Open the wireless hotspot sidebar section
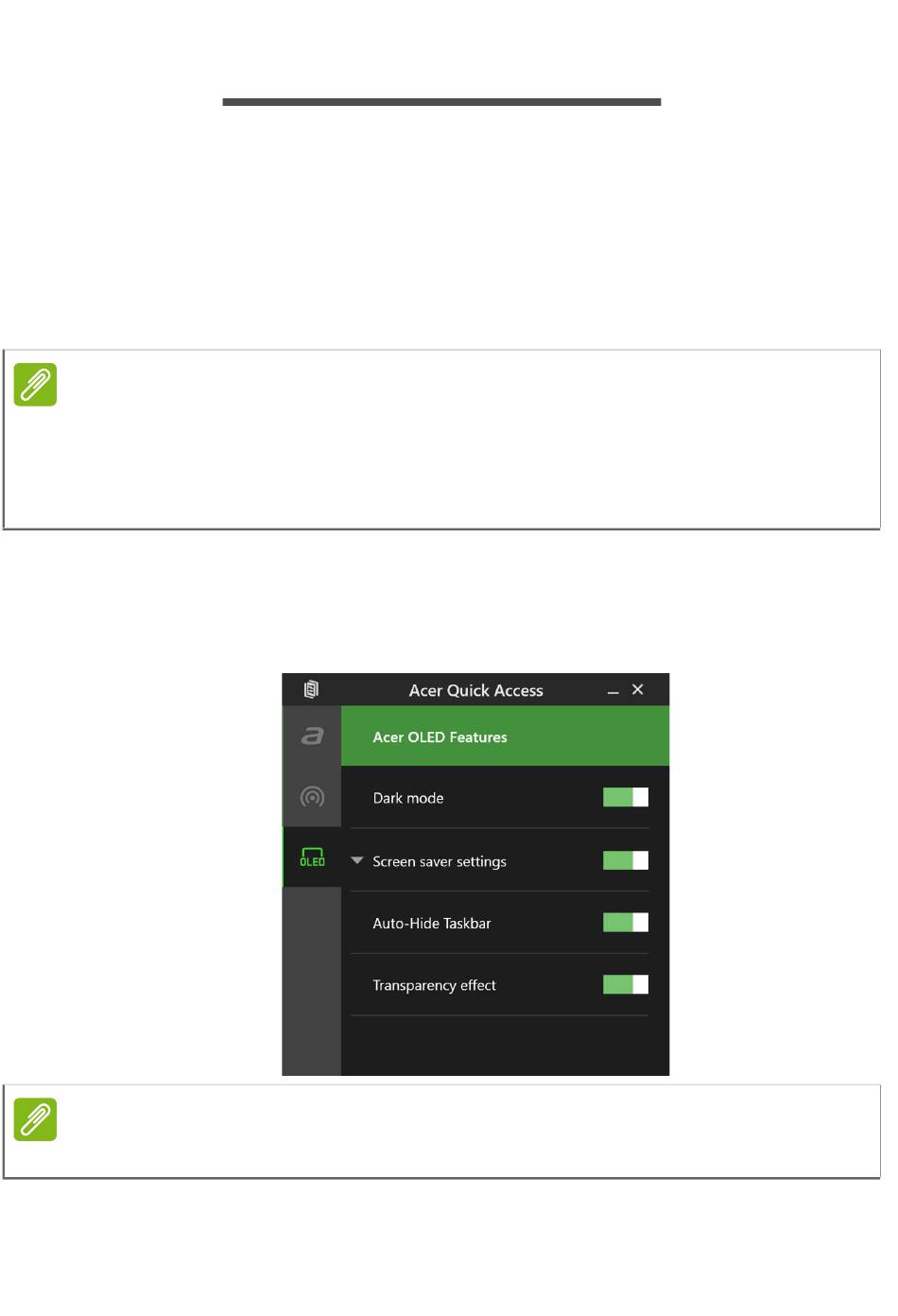898x1316 pixels. (312, 797)
